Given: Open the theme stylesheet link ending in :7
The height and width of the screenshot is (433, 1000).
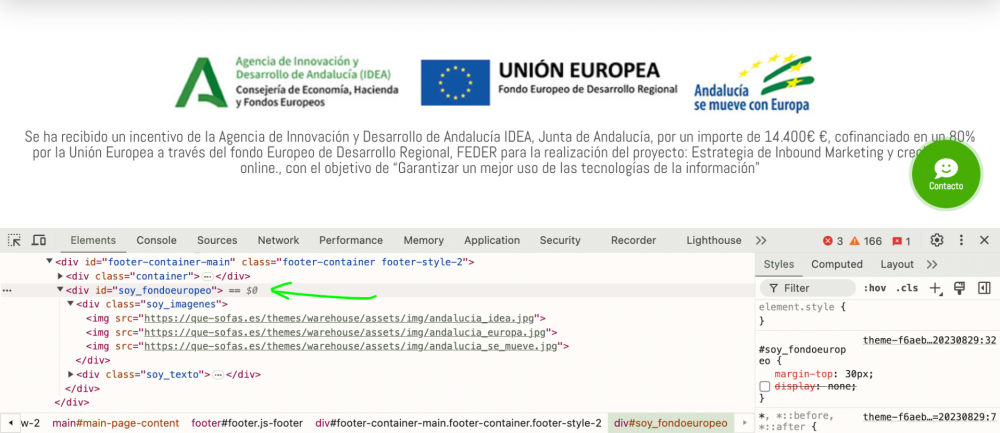Looking at the screenshot, I should tap(929, 417).
